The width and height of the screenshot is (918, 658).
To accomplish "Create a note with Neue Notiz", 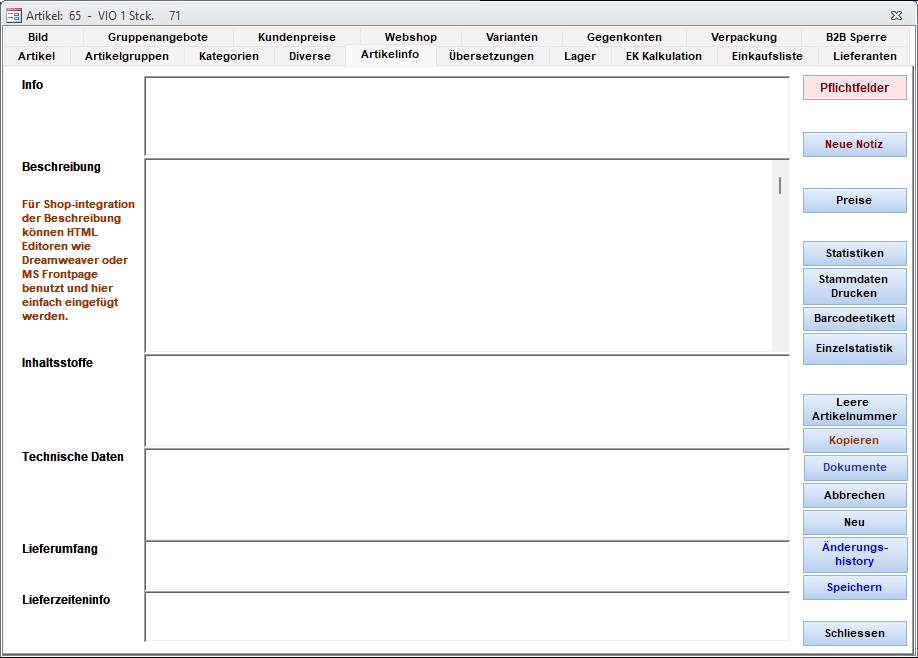I will point(854,144).
